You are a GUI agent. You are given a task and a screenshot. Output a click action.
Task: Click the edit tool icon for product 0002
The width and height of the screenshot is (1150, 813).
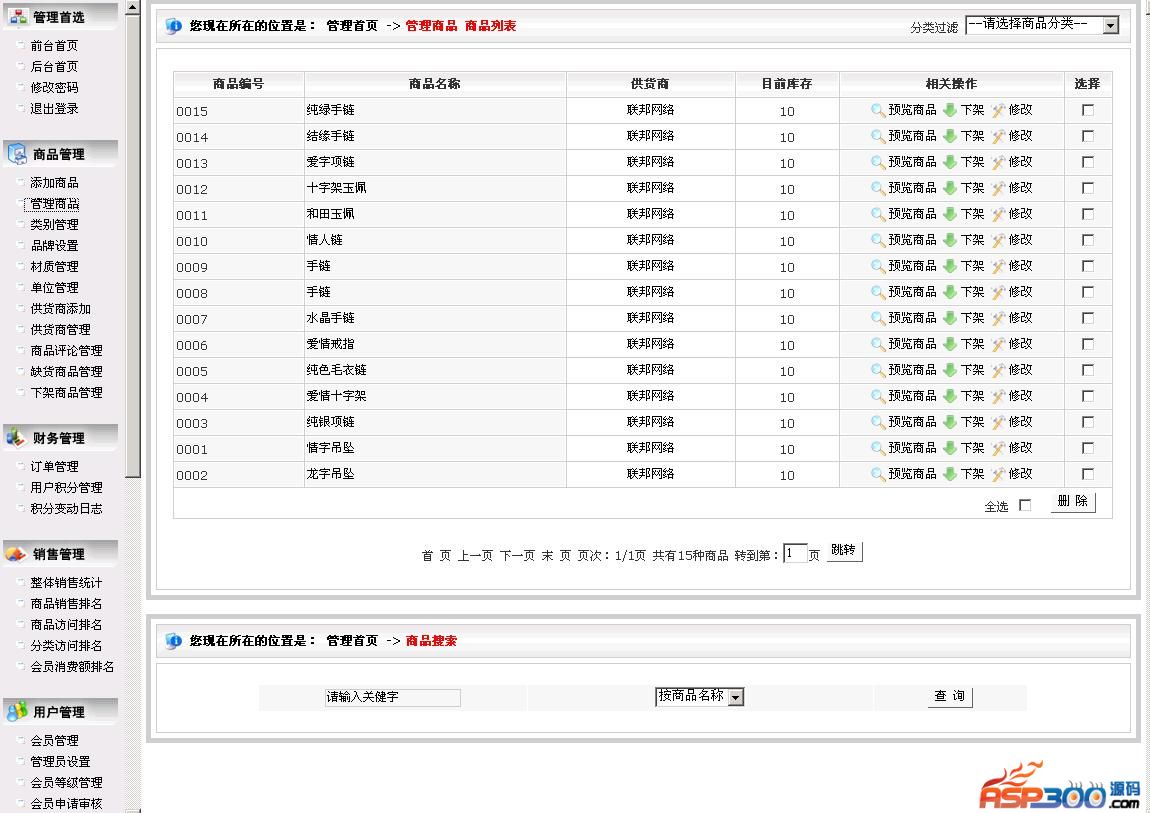coord(998,474)
